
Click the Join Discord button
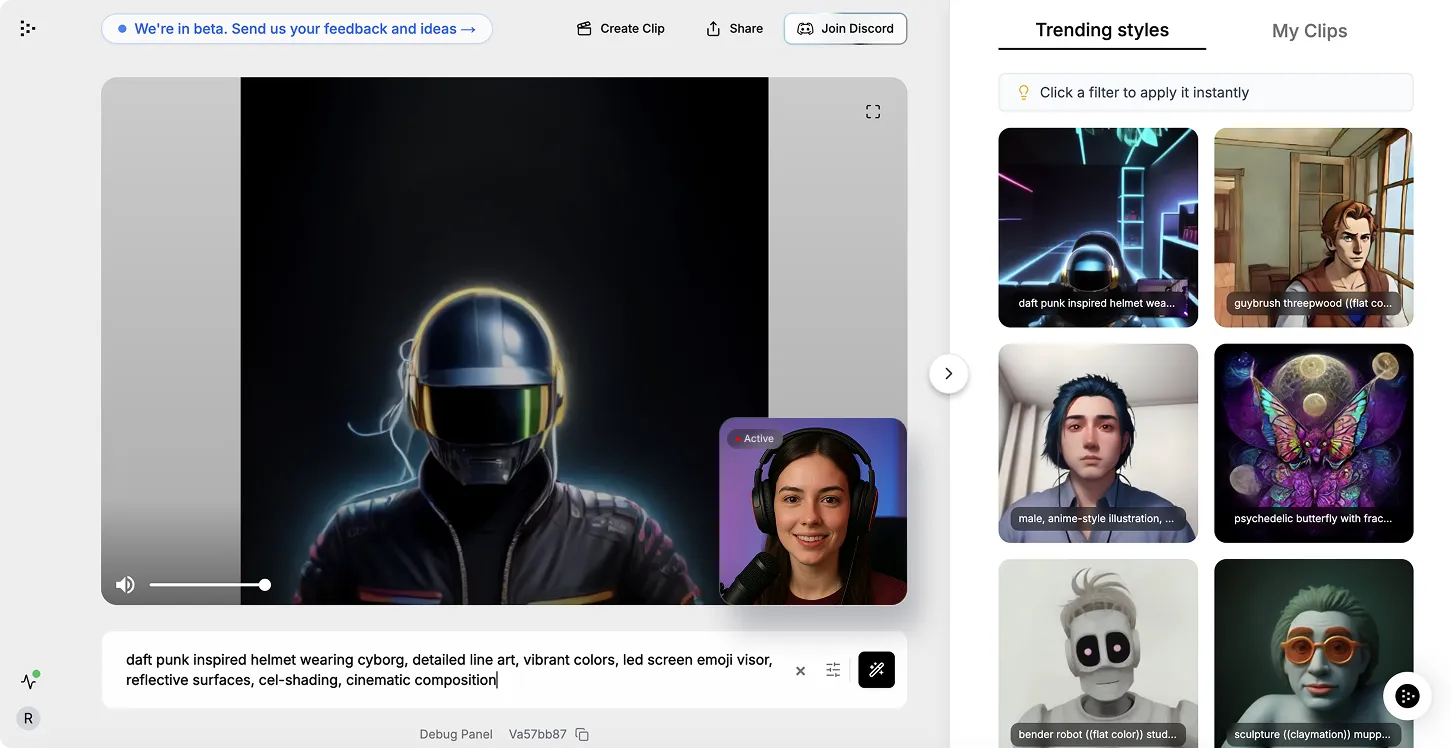pos(845,28)
